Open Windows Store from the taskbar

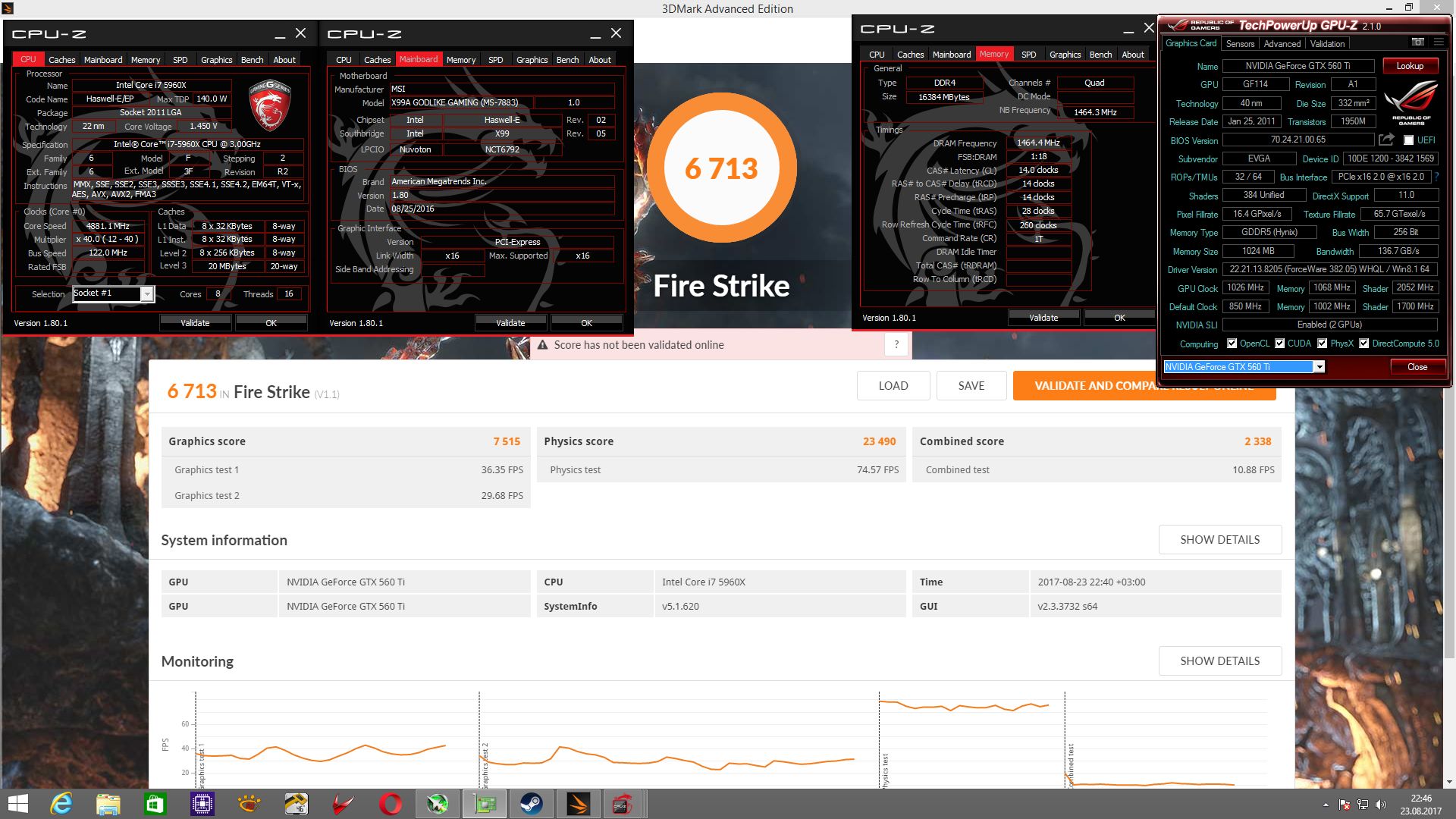[x=155, y=804]
